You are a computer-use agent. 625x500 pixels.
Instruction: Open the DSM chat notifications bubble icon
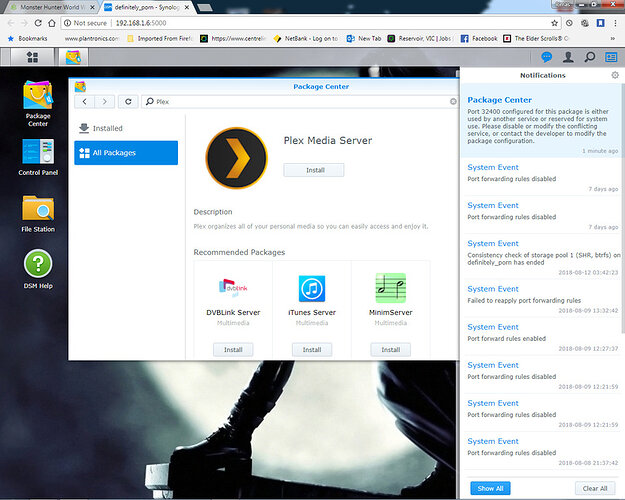(x=547, y=57)
